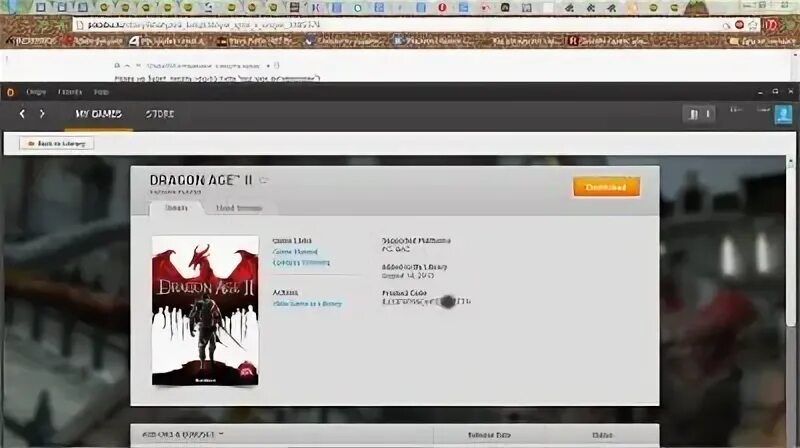Open the Friends menu
Viewport: 800px width, 448px height.
[70, 92]
